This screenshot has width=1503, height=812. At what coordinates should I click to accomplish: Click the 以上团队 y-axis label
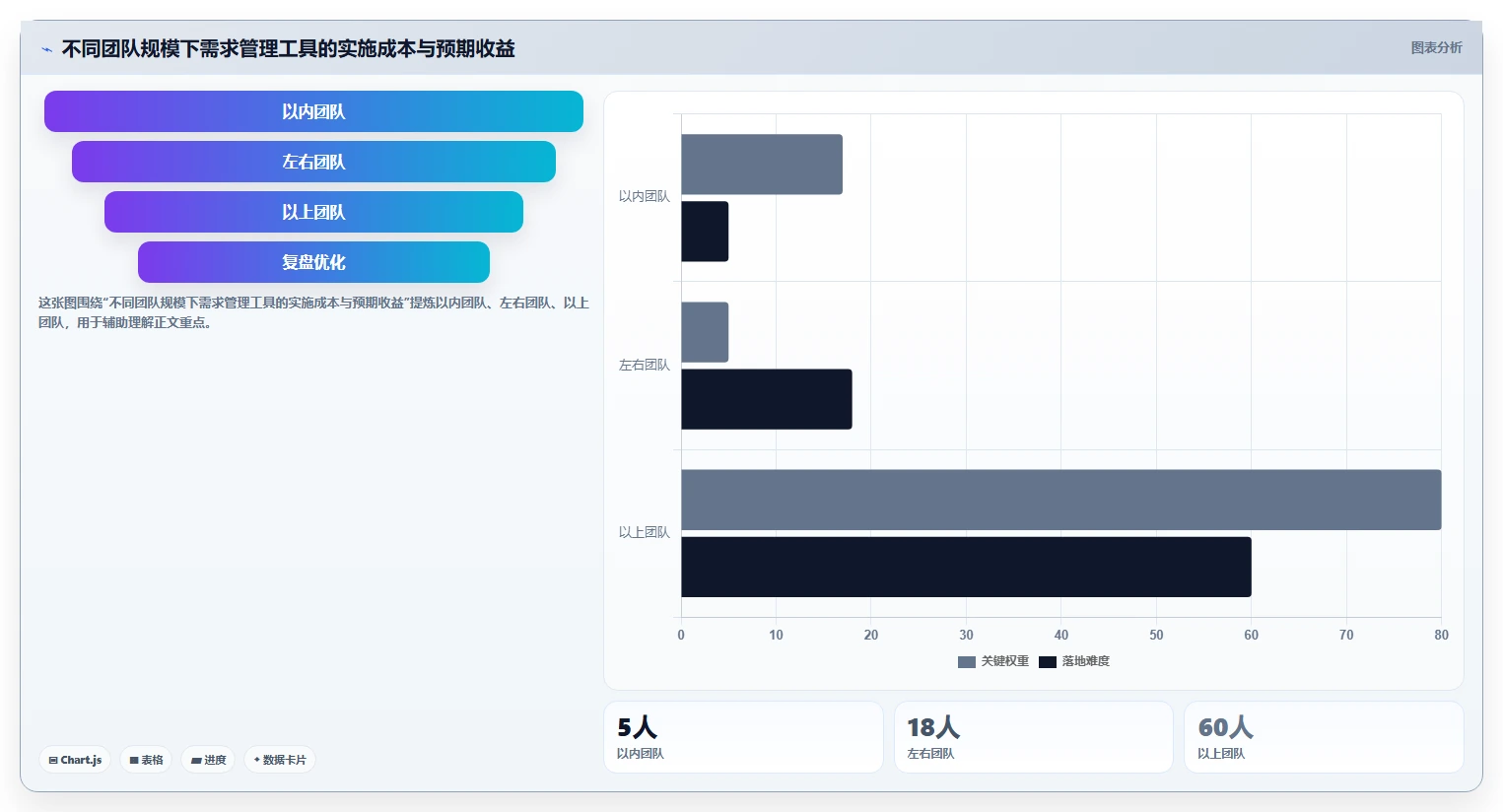click(644, 533)
